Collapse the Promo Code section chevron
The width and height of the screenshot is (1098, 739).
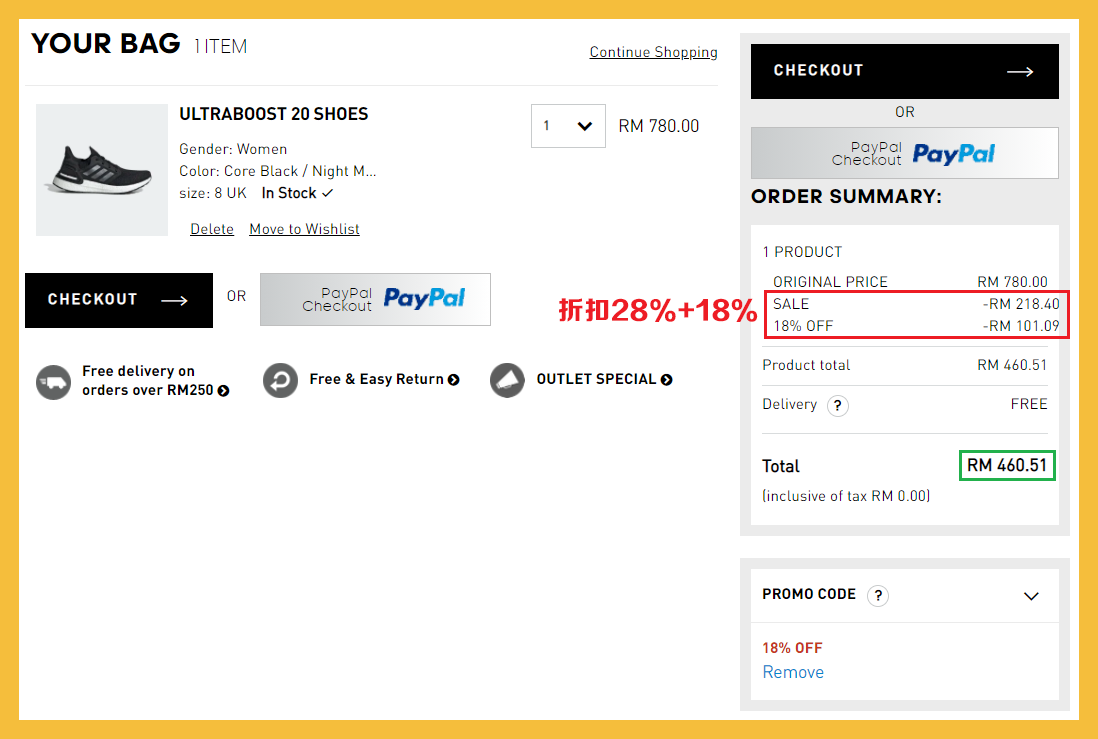[1032, 596]
